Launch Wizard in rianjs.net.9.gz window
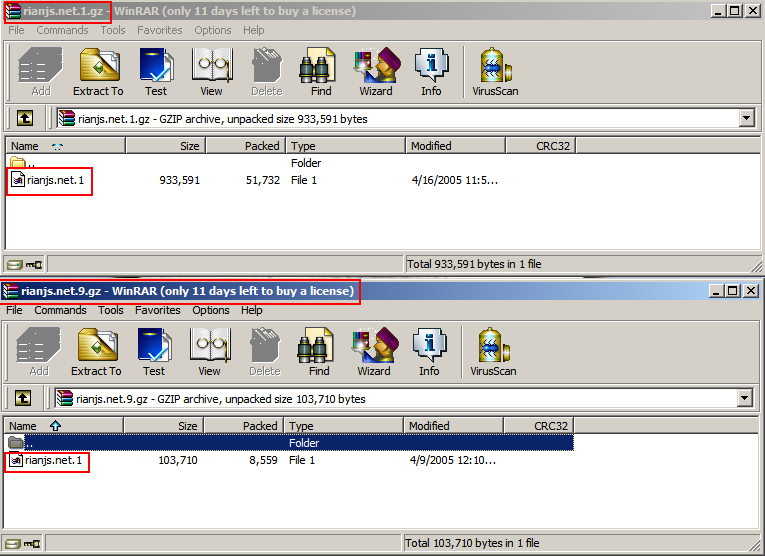Viewport: 765px width, 556px height. tap(374, 352)
